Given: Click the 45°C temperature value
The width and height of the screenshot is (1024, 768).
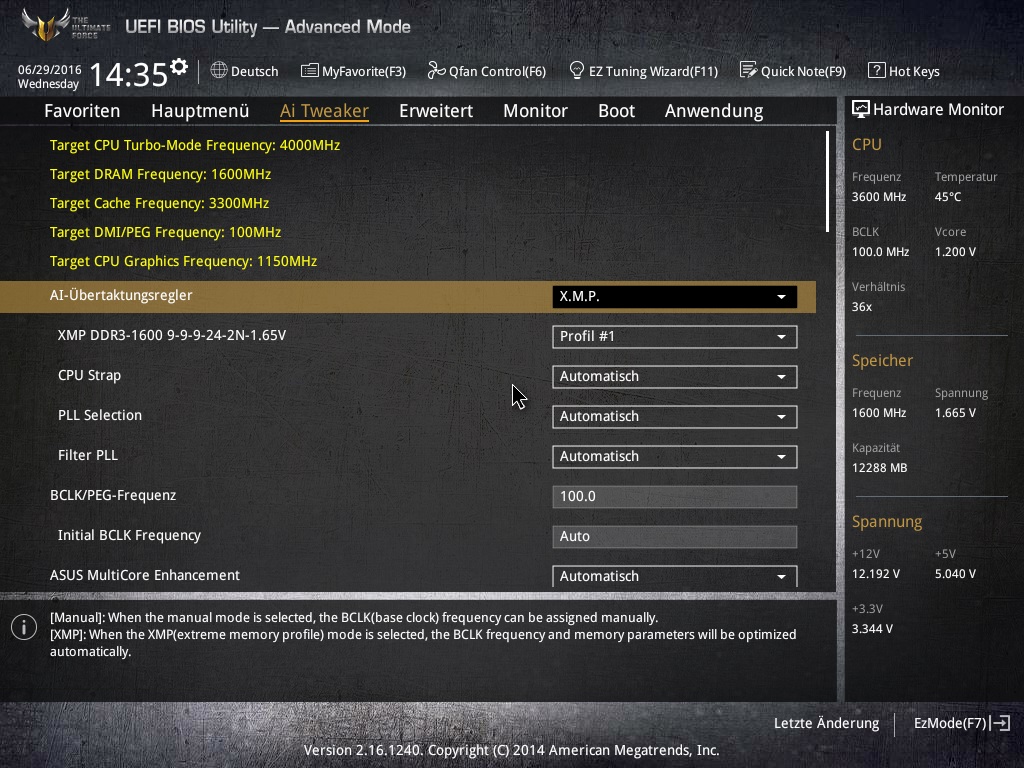Looking at the screenshot, I should [948, 197].
